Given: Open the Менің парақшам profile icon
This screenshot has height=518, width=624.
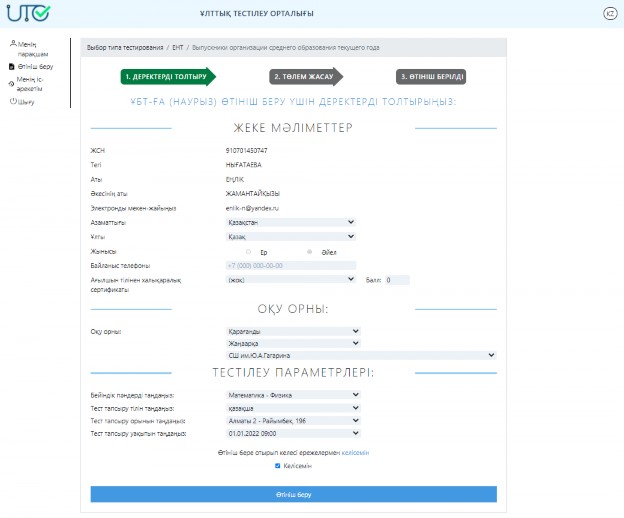Looking at the screenshot, I should pos(12,45).
